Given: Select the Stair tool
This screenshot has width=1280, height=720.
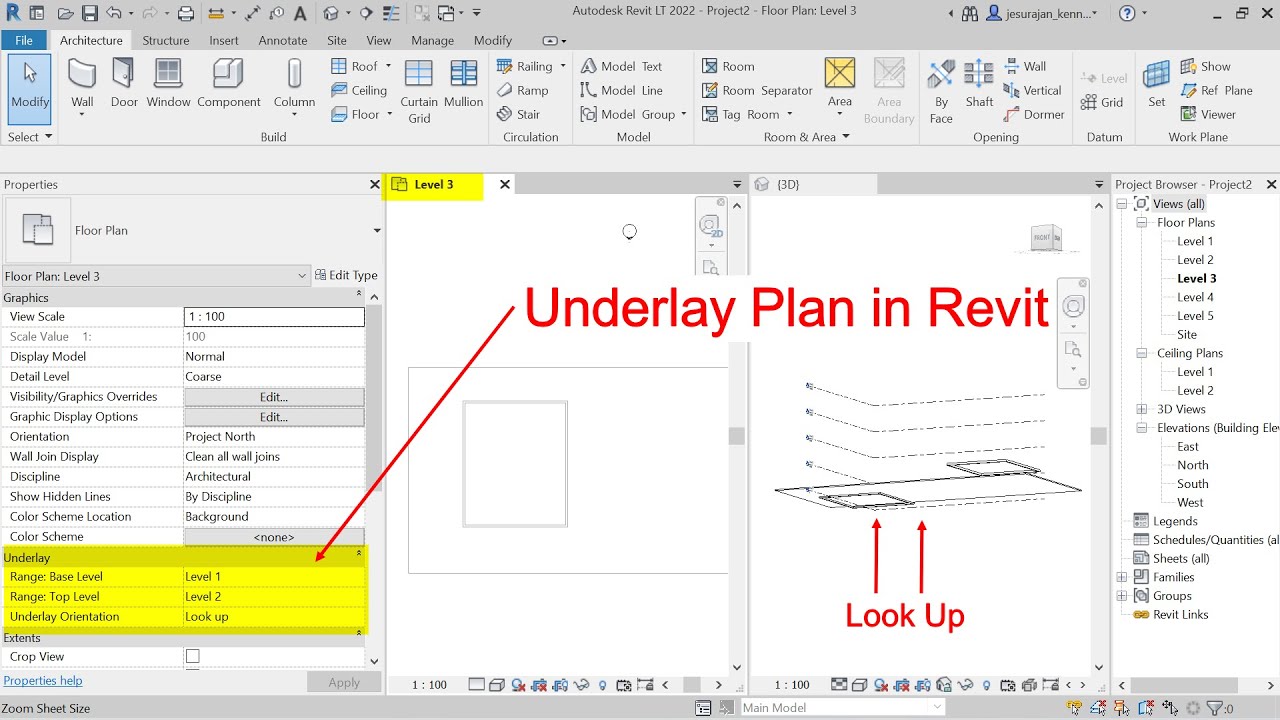Looking at the screenshot, I should 519,114.
